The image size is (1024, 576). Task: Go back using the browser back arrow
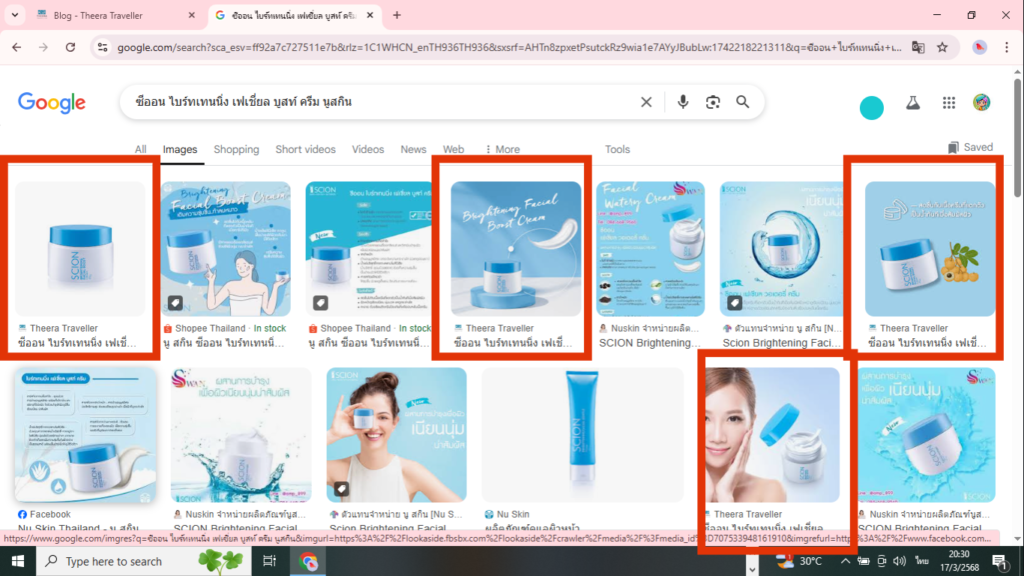click(16, 46)
